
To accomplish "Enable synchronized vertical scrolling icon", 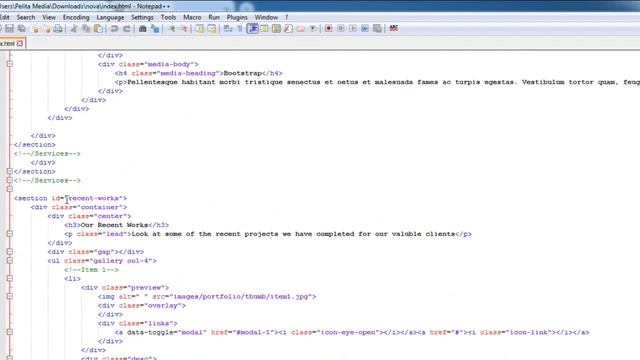I will pyautogui.click(x=200, y=29).
